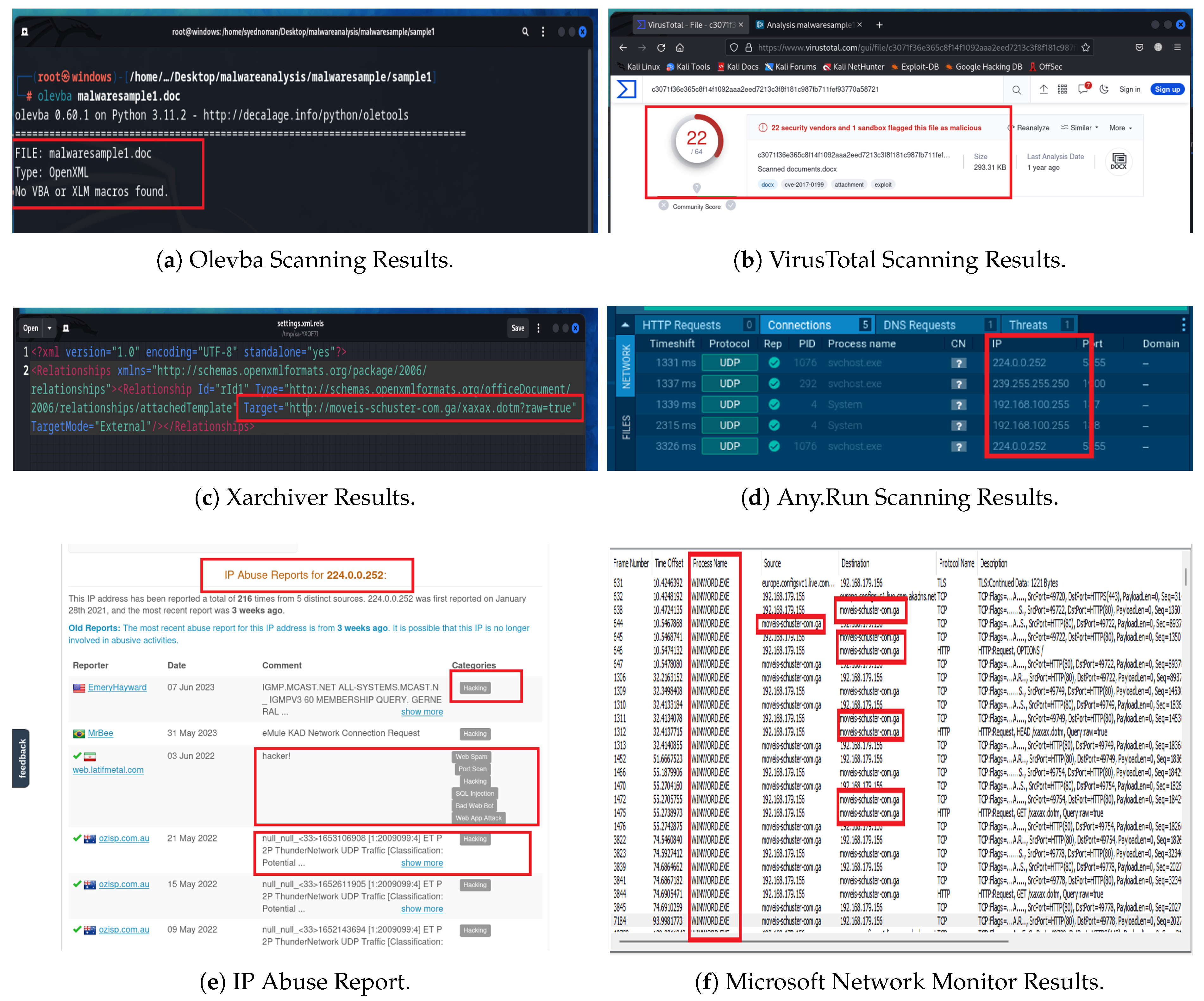
Task: Close the VirusTotal File tab
Action: tap(741, 25)
